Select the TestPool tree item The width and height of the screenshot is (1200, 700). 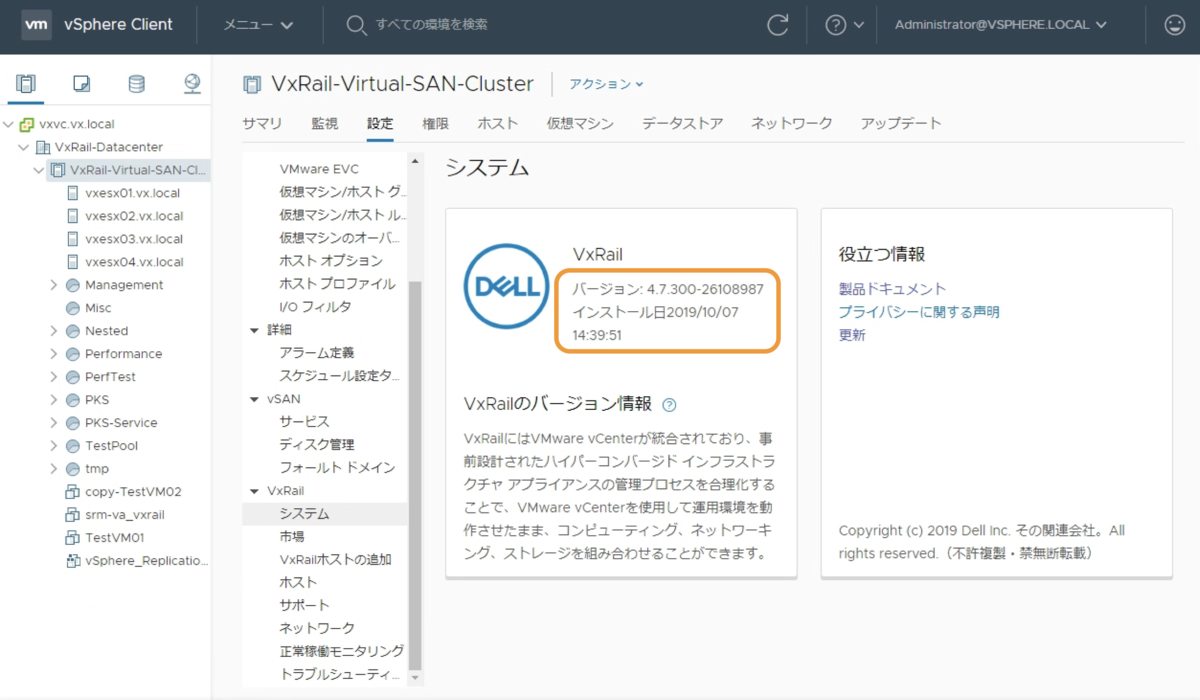pyautogui.click(x=111, y=446)
